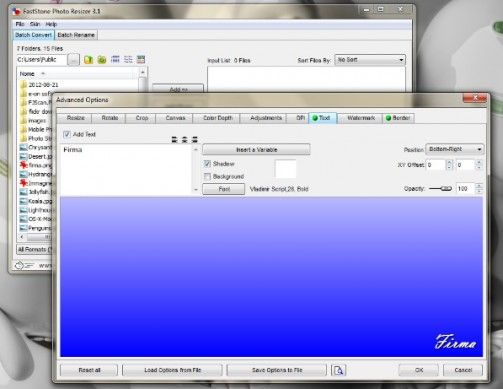Open the Rotate tab
The height and width of the screenshot is (389, 503).
tap(110, 118)
